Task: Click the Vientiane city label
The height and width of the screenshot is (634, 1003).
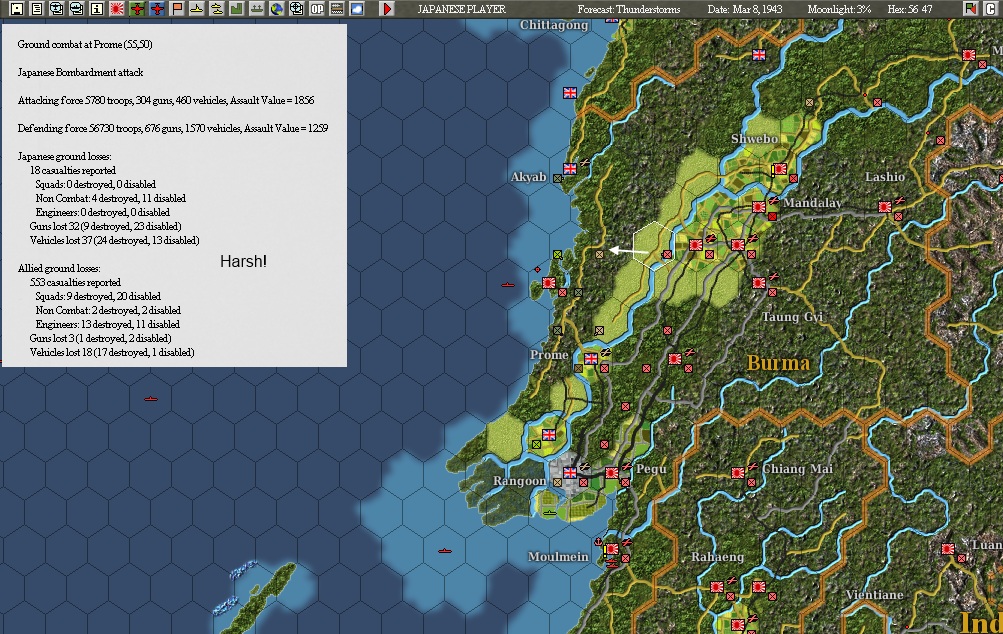Action: point(874,595)
